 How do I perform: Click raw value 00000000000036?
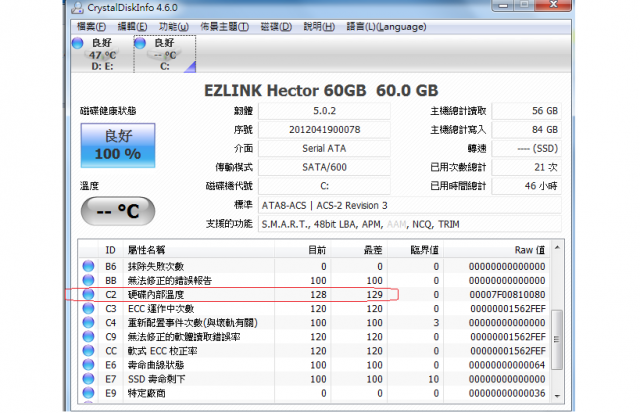pos(507,393)
